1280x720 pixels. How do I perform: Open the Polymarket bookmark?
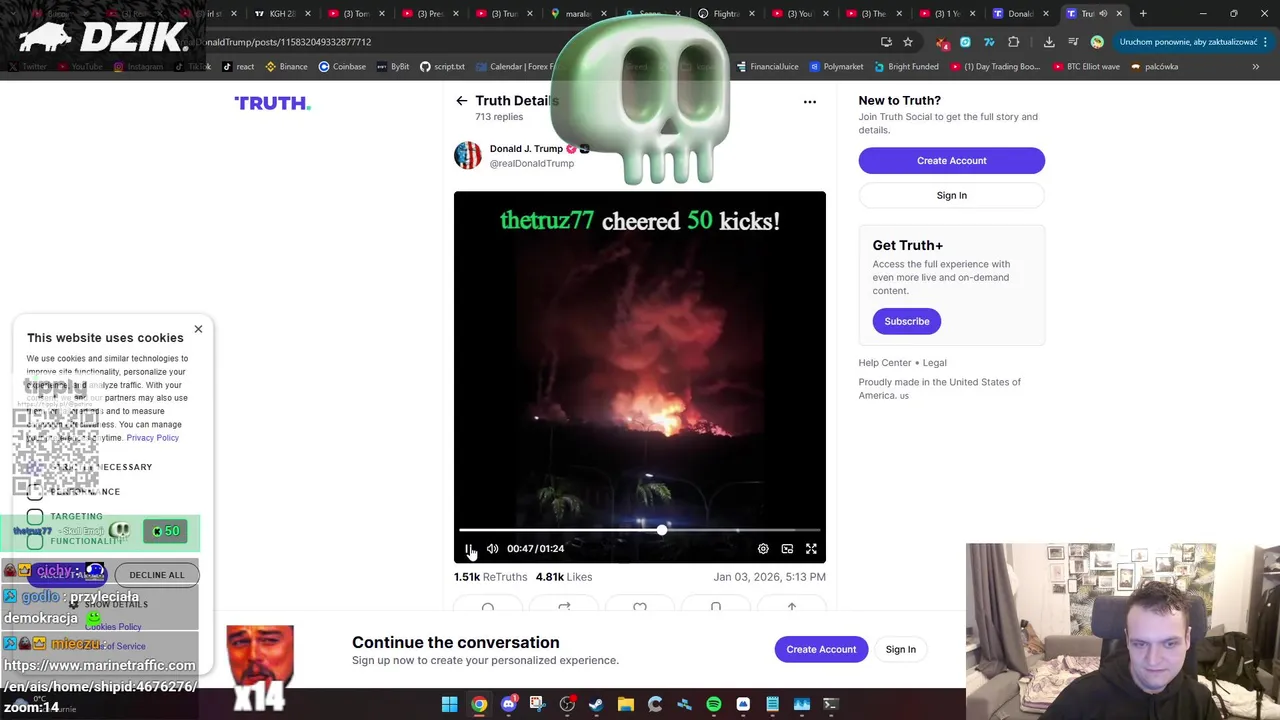tap(836, 67)
